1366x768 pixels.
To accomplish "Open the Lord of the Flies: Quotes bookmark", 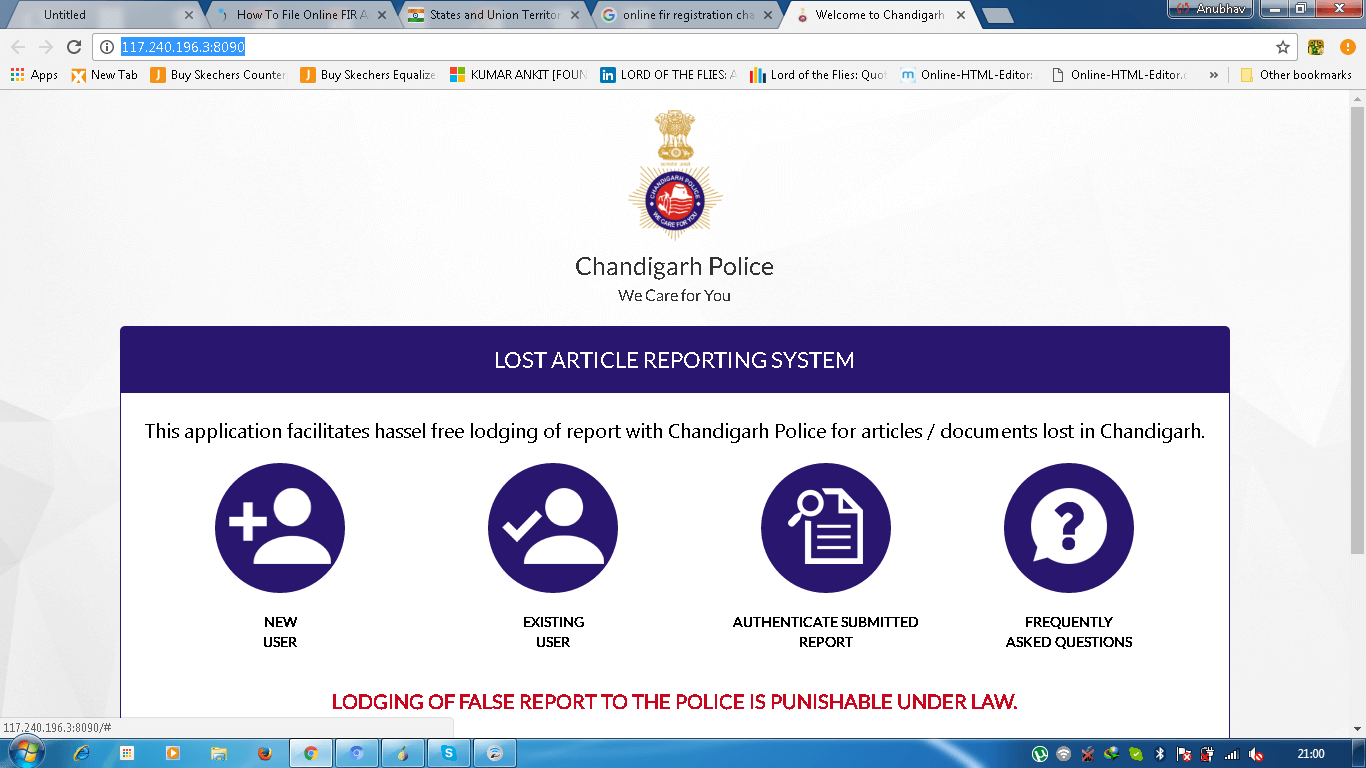I will point(818,75).
